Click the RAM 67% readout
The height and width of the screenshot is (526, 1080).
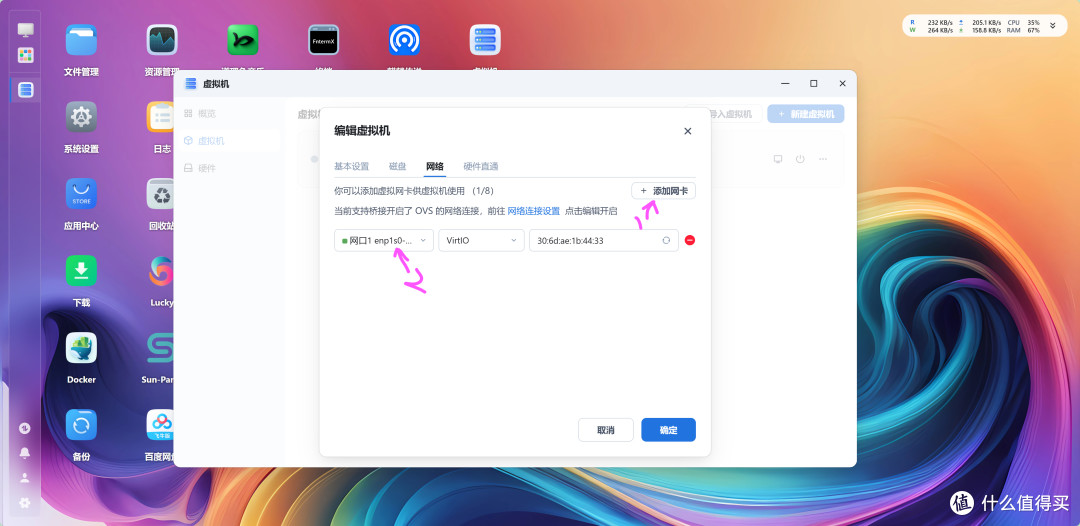click(1023, 30)
